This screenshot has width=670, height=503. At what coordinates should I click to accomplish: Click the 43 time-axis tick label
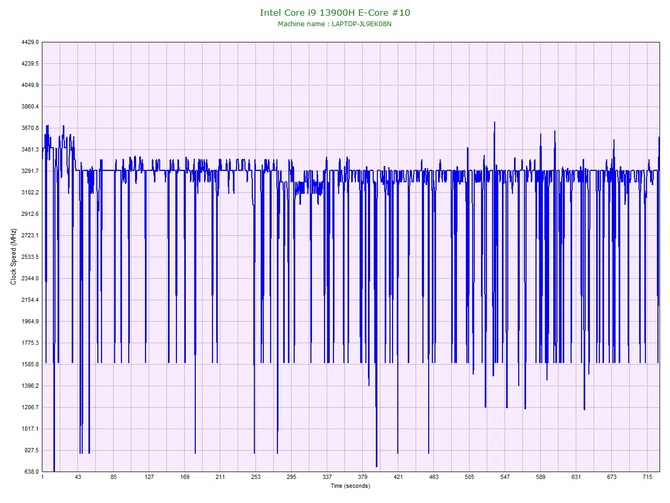click(x=78, y=477)
